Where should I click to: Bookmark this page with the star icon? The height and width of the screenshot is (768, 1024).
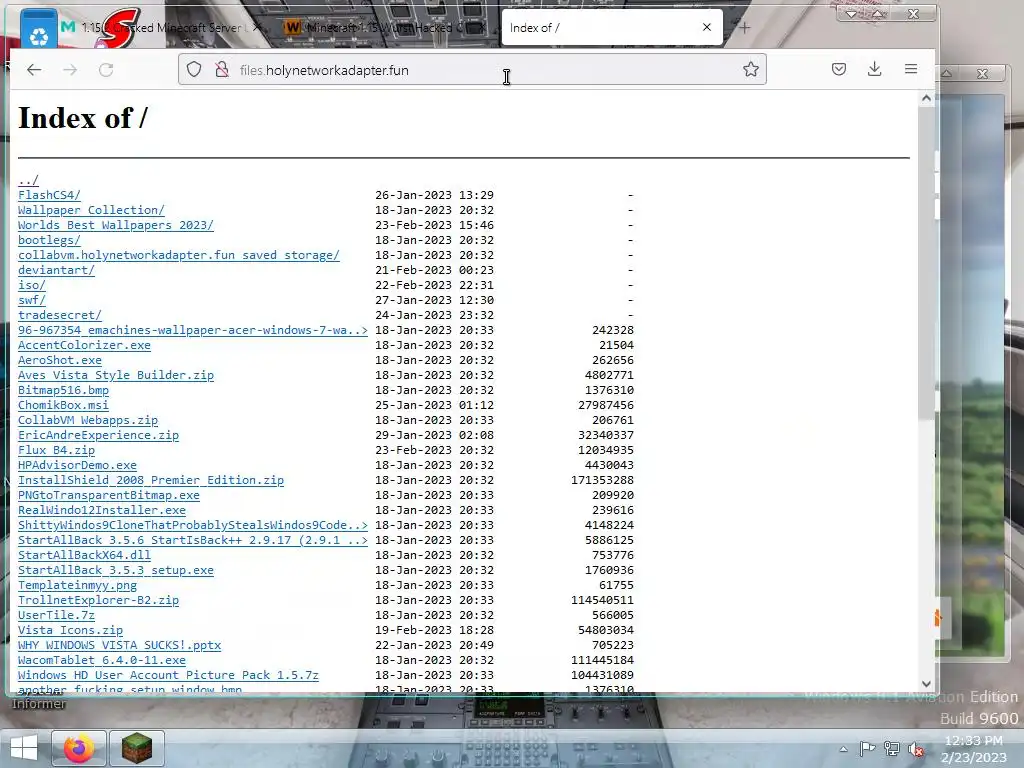pyautogui.click(x=750, y=69)
